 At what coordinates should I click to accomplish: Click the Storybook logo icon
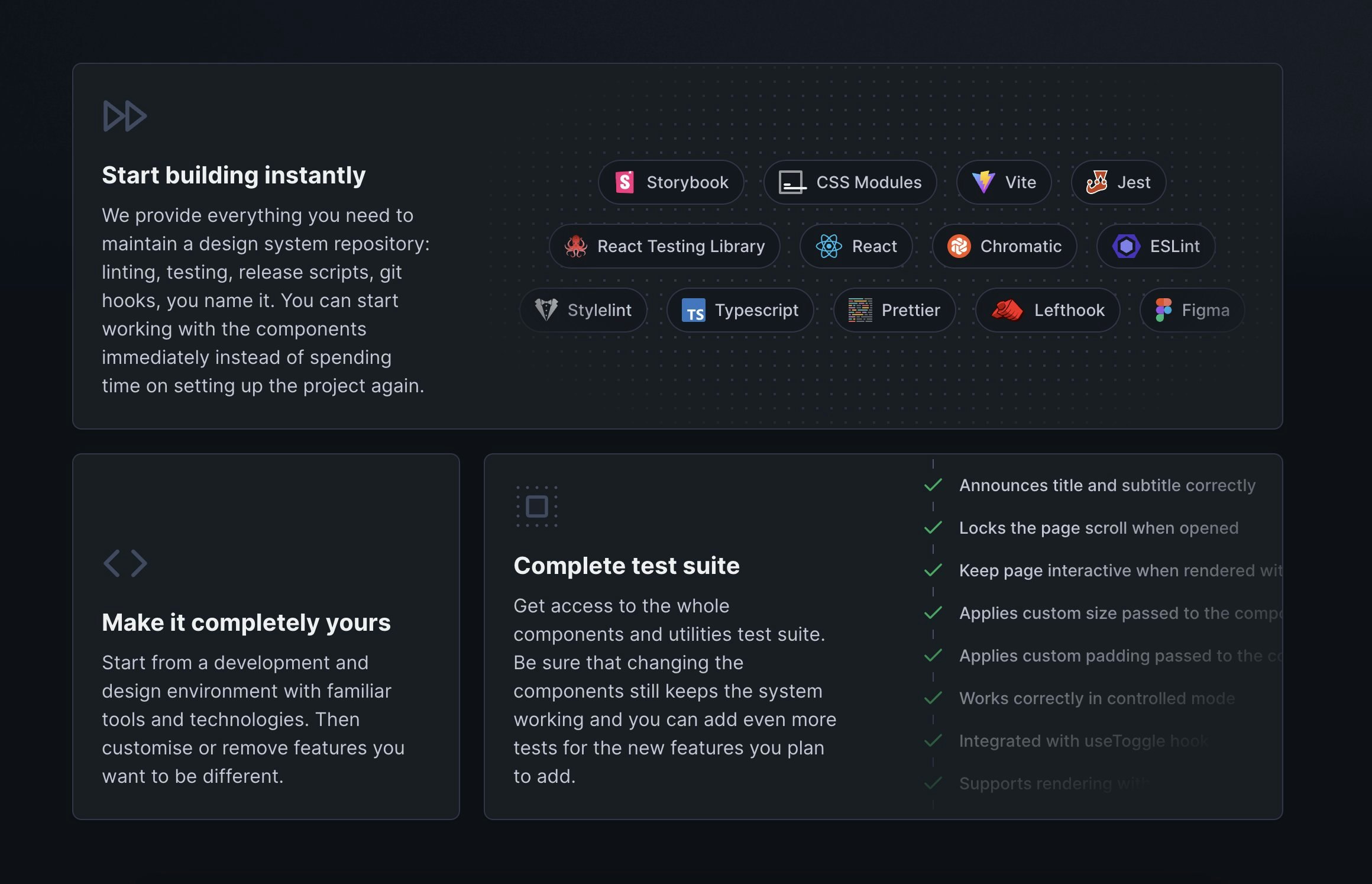[x=624, y=182]
